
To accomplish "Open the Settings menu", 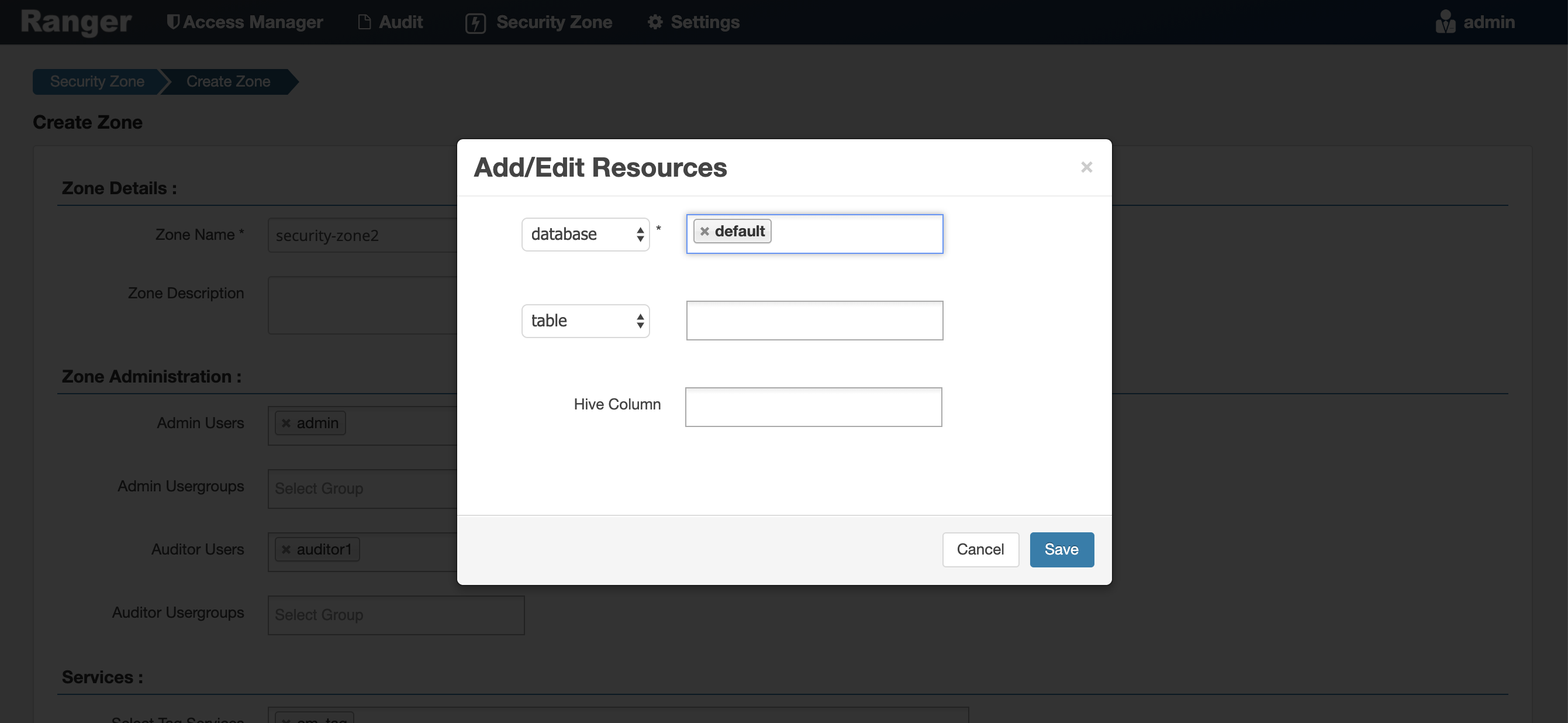I will coord(704,22).
